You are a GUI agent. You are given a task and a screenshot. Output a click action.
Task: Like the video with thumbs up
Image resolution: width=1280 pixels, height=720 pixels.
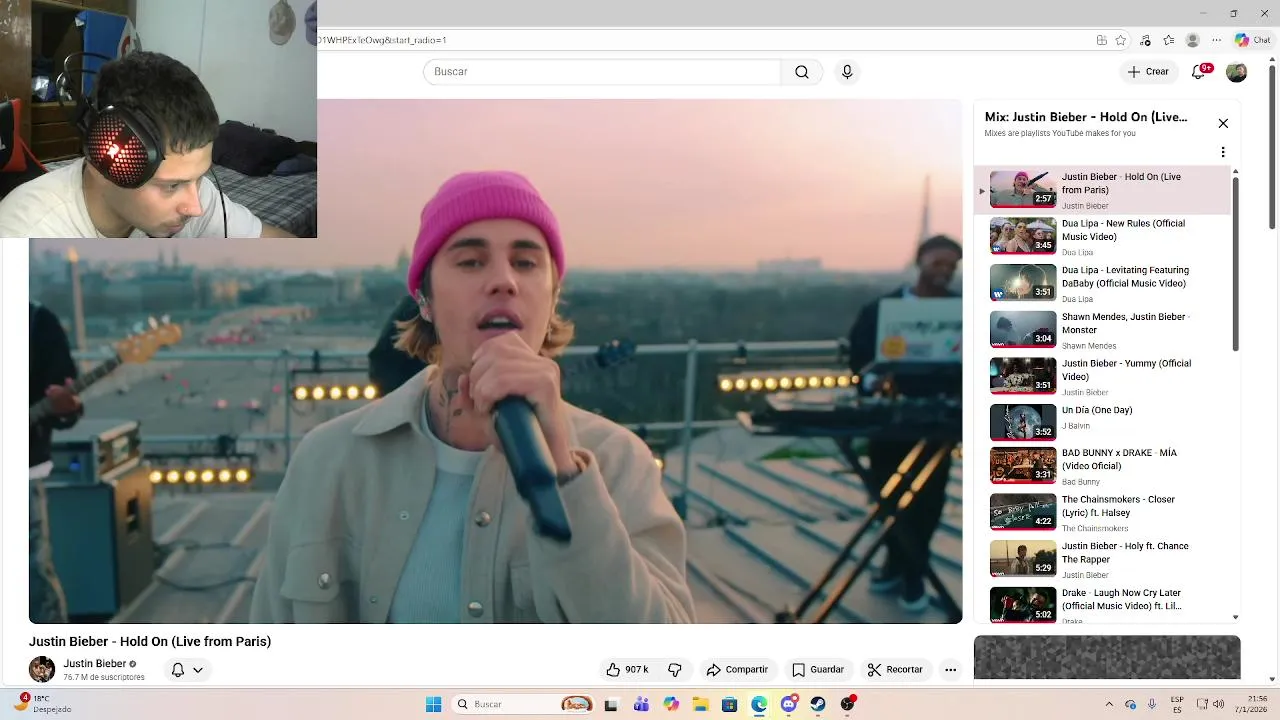628,670
